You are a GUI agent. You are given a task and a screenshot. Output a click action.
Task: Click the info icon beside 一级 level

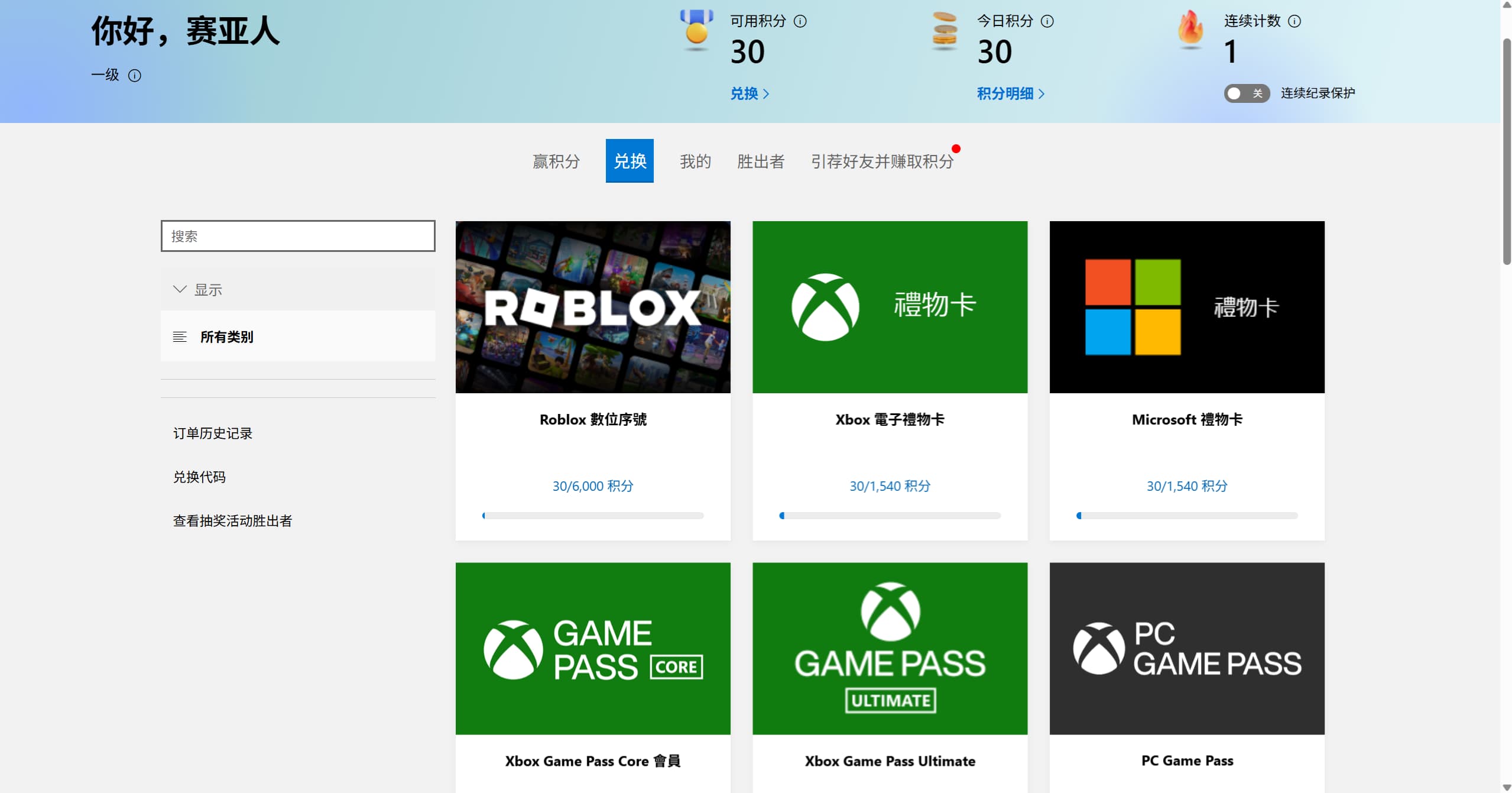pyautogui.click(x=135, y=76)
